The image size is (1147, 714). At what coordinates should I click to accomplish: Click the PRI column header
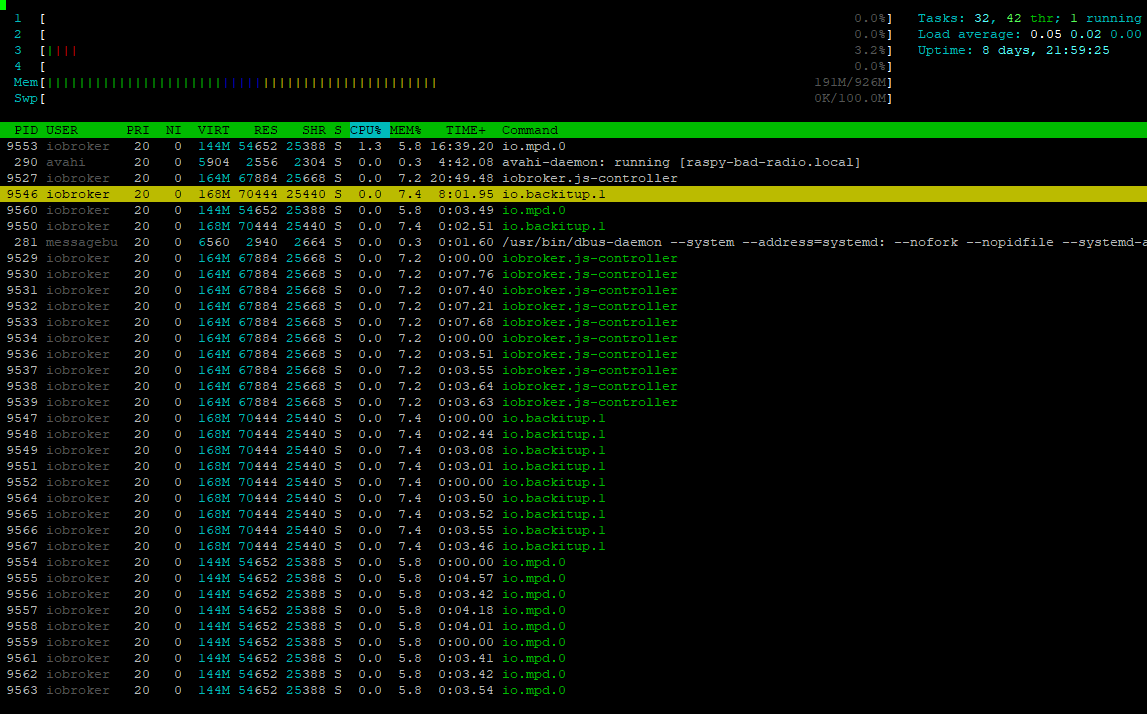click(138, 130)
